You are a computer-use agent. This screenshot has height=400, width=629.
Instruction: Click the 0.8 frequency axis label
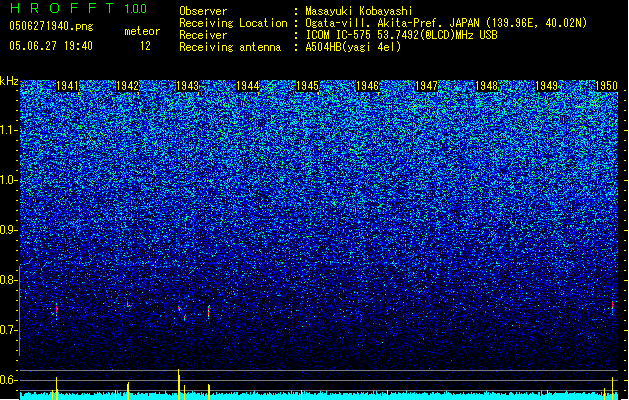(x=8, y=280)
